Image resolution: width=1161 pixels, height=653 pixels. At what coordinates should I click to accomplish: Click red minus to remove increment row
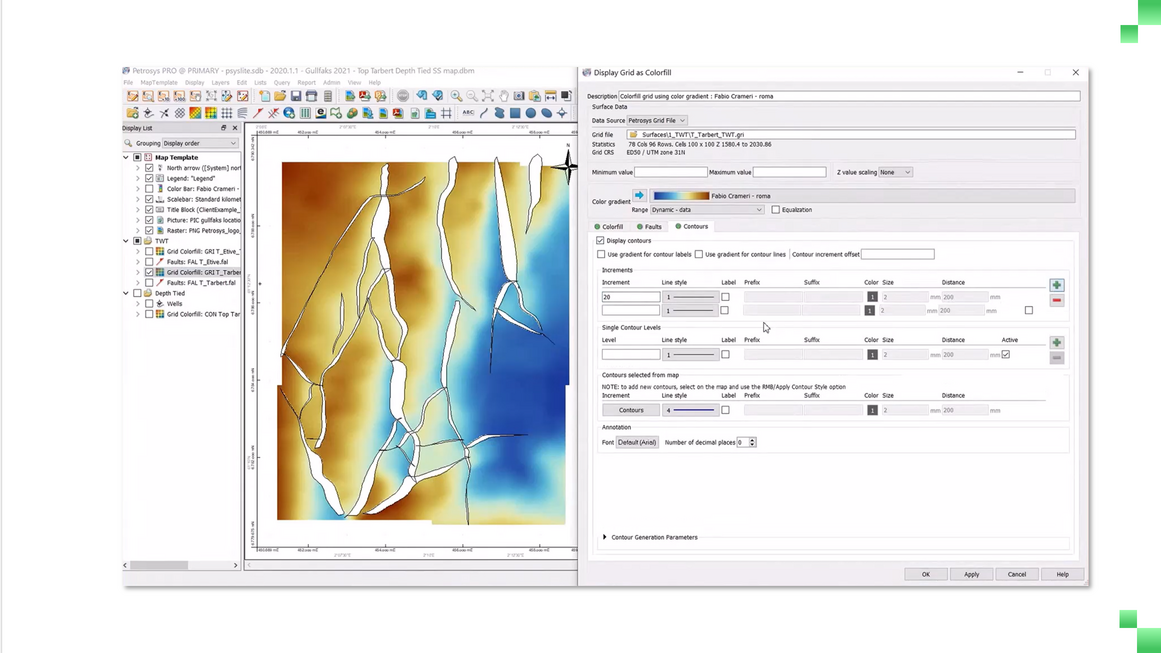point(1056,300)
